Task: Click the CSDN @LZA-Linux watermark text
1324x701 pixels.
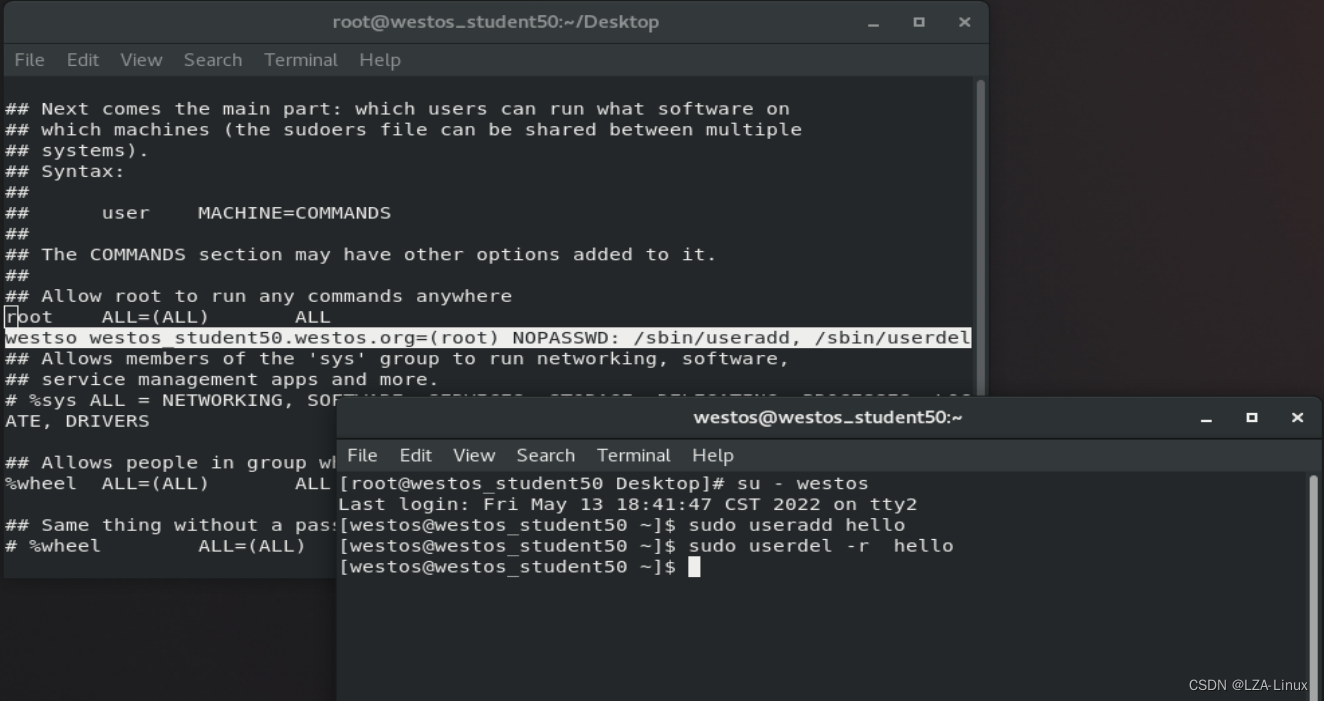Action: click(1250, 685)
